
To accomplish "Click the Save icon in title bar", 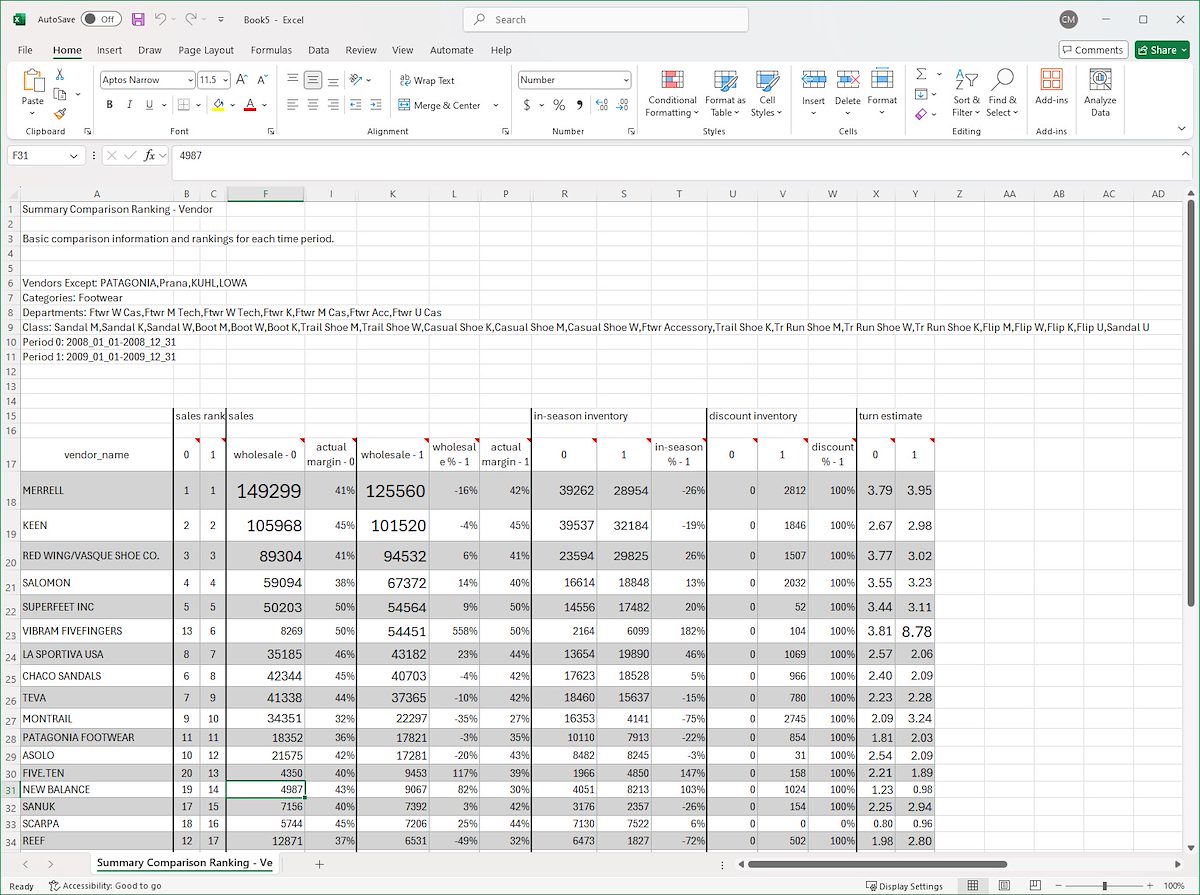I will [x=137, y=19].
